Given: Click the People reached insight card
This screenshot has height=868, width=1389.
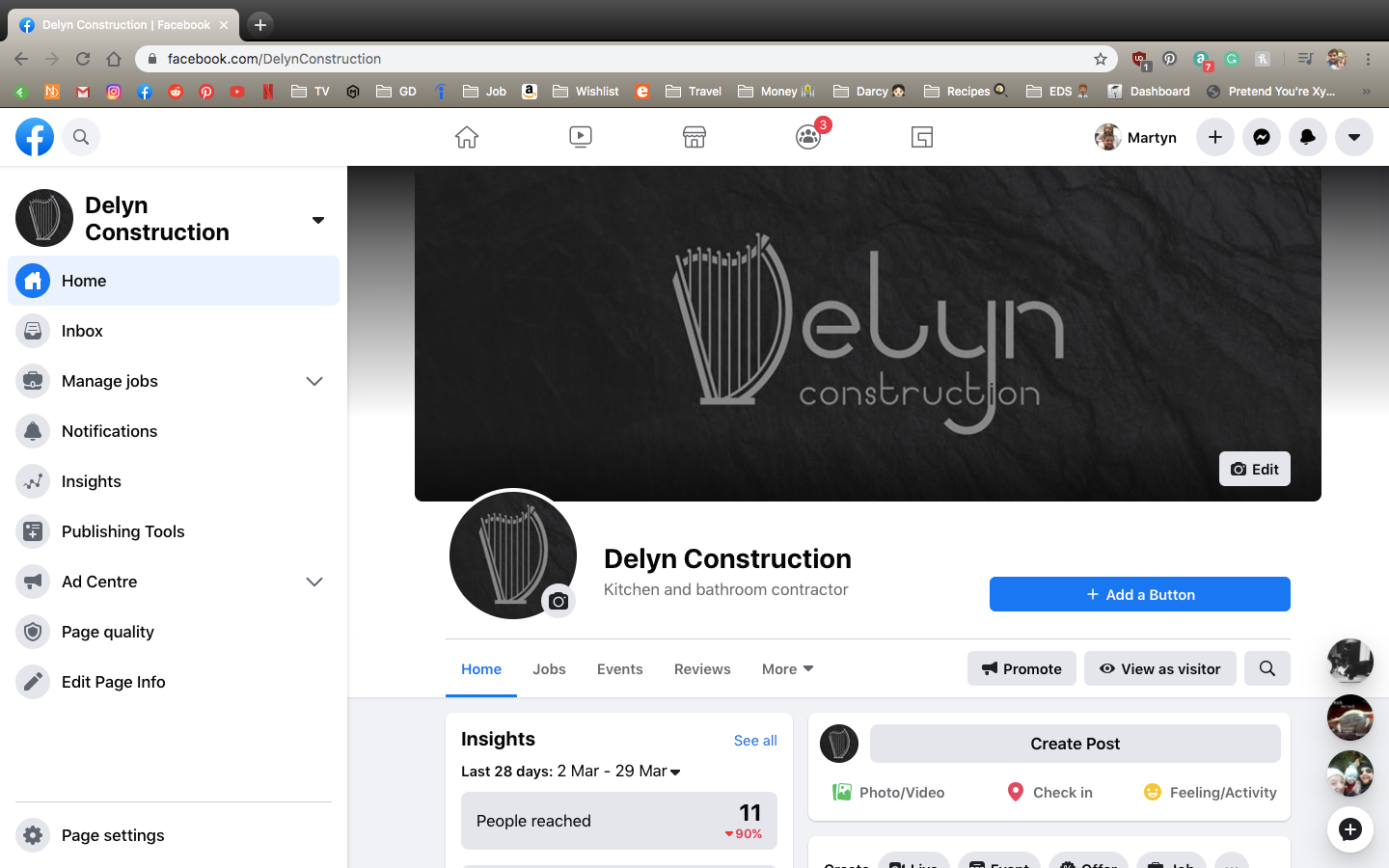Looking at the screenshot, I should [x=619, y=821].
